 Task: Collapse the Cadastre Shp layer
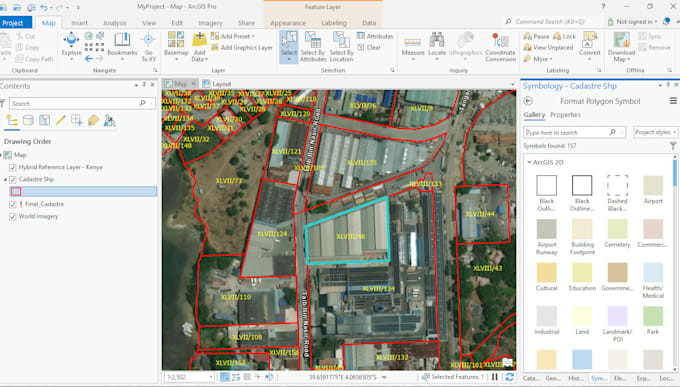click(5, 179)
